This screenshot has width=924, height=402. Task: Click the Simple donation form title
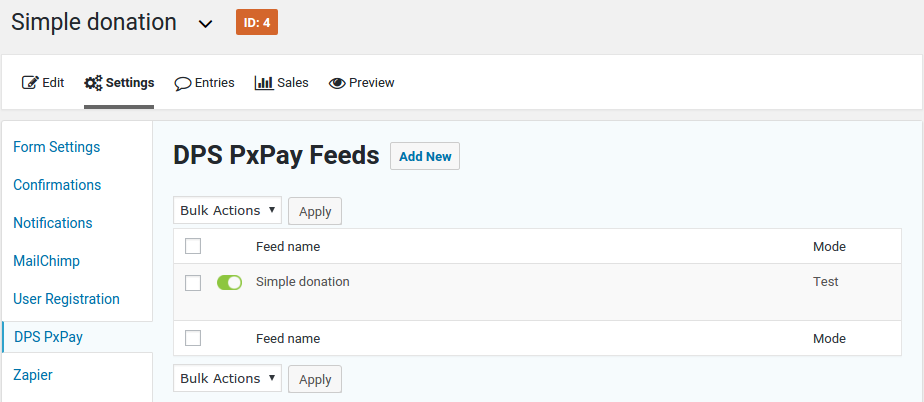(x=94, y=22)
